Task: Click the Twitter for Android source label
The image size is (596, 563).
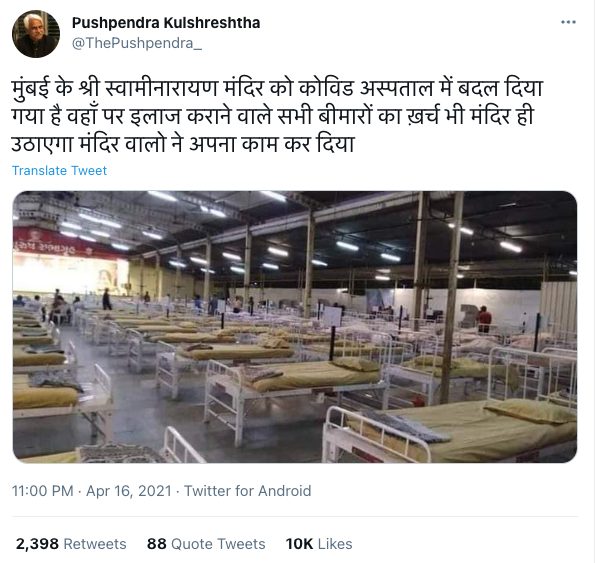Action: (x=247, y=491)
